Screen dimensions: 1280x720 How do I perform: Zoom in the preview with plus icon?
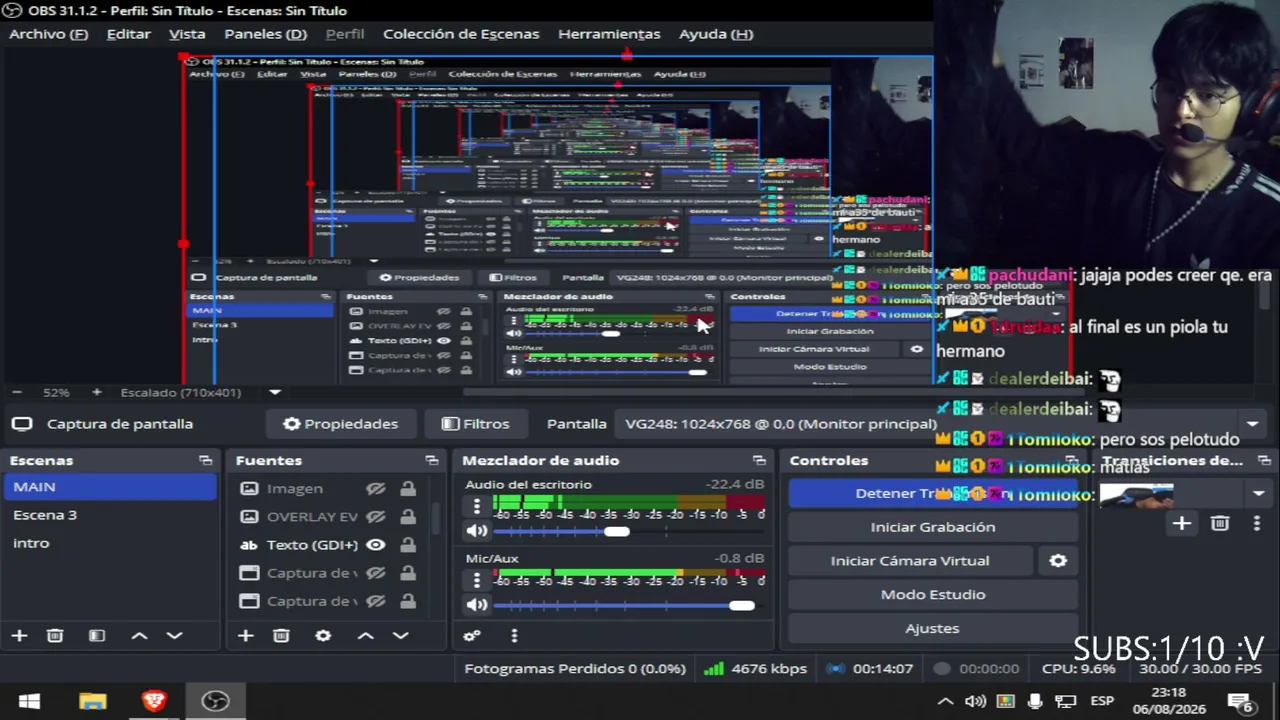[x=96, y=392]
